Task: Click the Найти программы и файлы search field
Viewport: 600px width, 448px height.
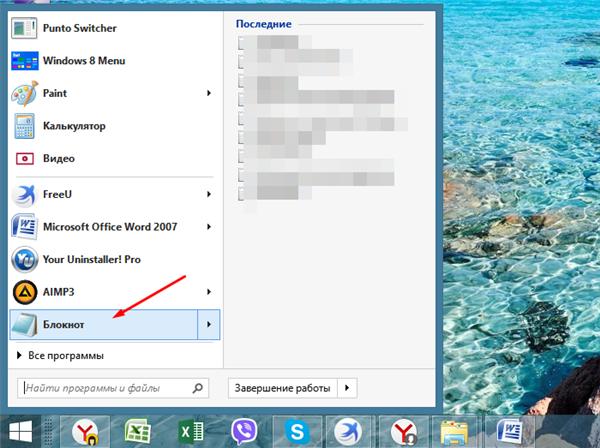Action: [x=113, y=388]
